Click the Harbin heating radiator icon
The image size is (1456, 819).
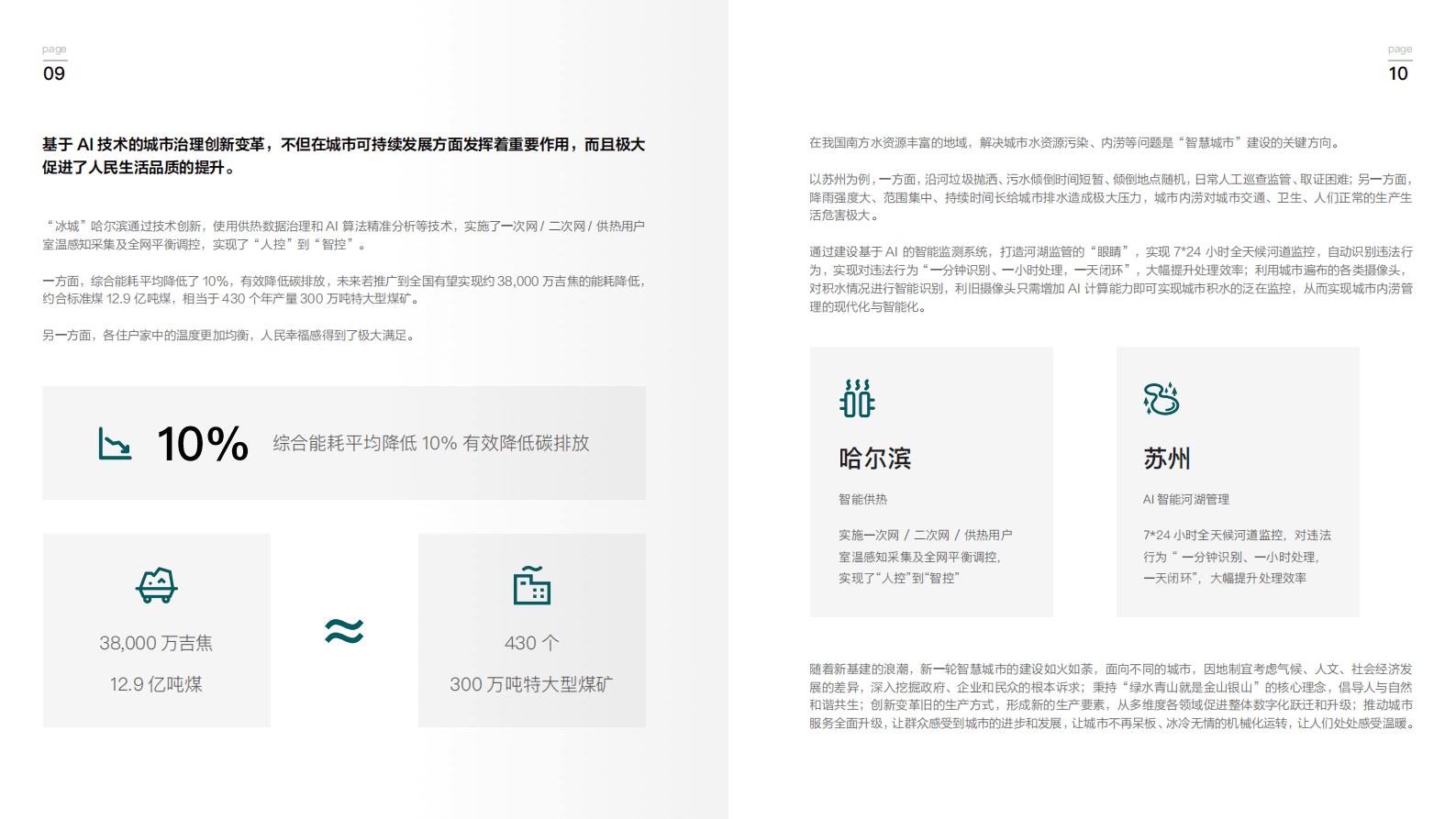[857, 398]
